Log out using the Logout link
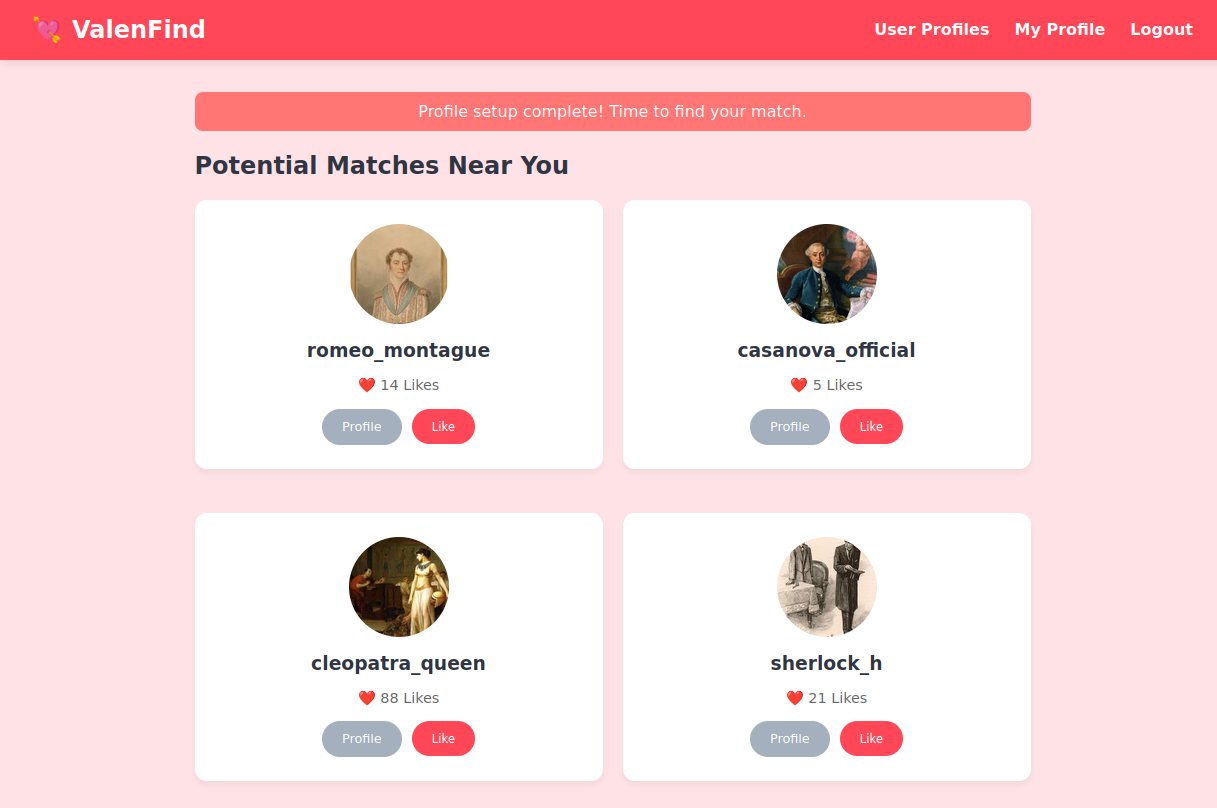The image size is (1217, 808). [1161, 30]
